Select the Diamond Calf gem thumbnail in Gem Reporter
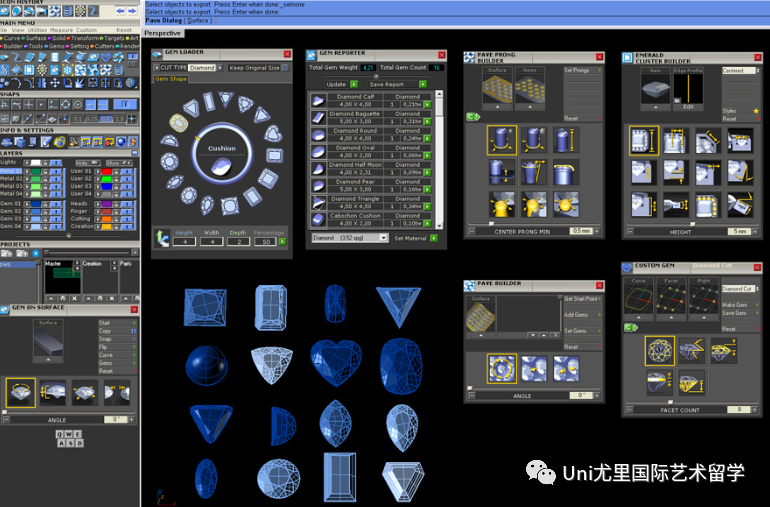770x507 pixels. [318, 101]
